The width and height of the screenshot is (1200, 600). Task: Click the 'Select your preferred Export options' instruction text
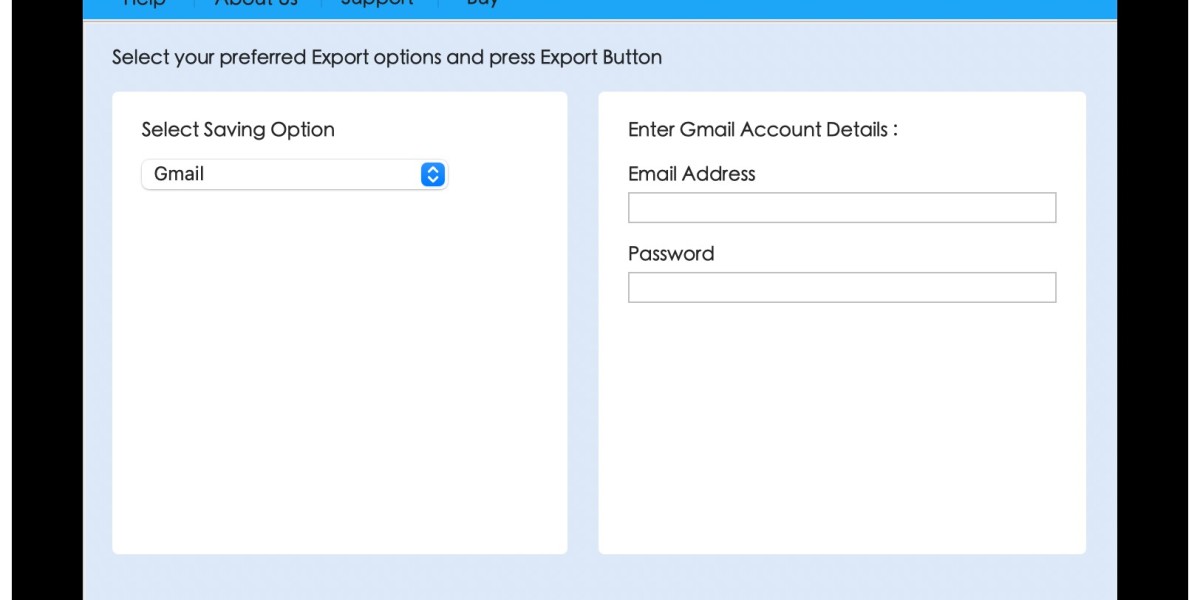[386, 57]
